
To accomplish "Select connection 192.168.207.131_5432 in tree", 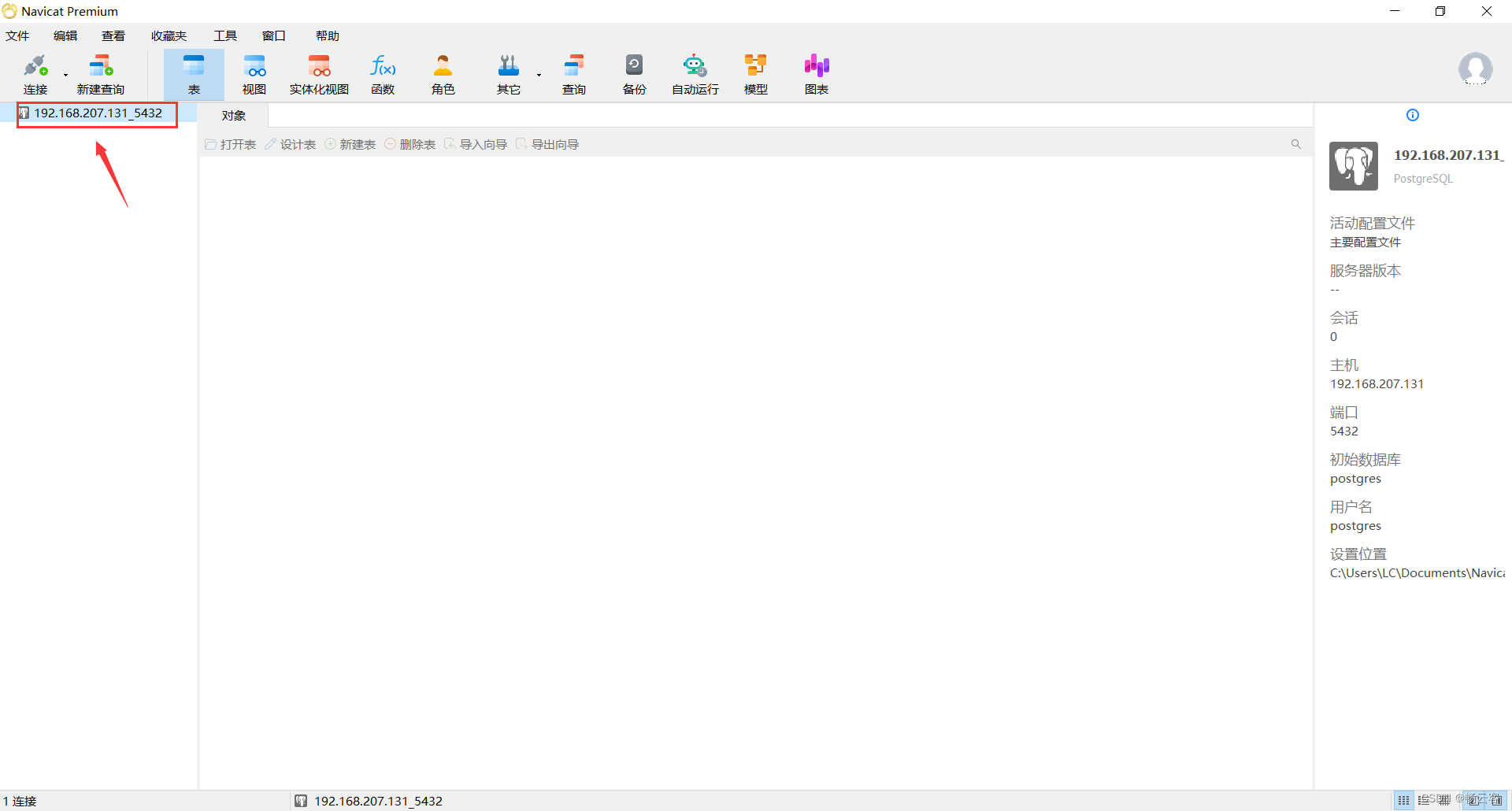I will click(x=98, y=113).
